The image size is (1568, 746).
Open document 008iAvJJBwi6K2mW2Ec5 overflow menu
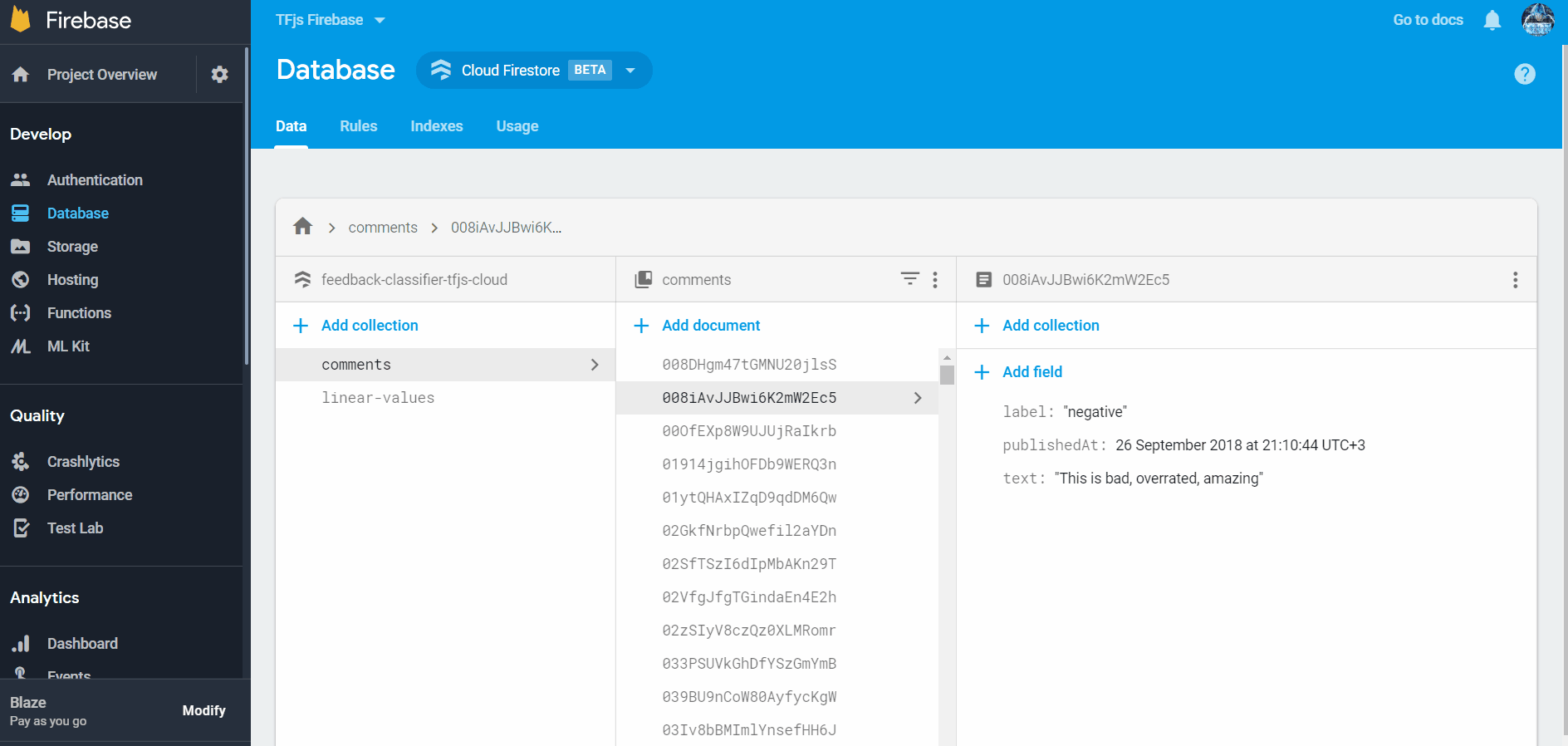1516,280
